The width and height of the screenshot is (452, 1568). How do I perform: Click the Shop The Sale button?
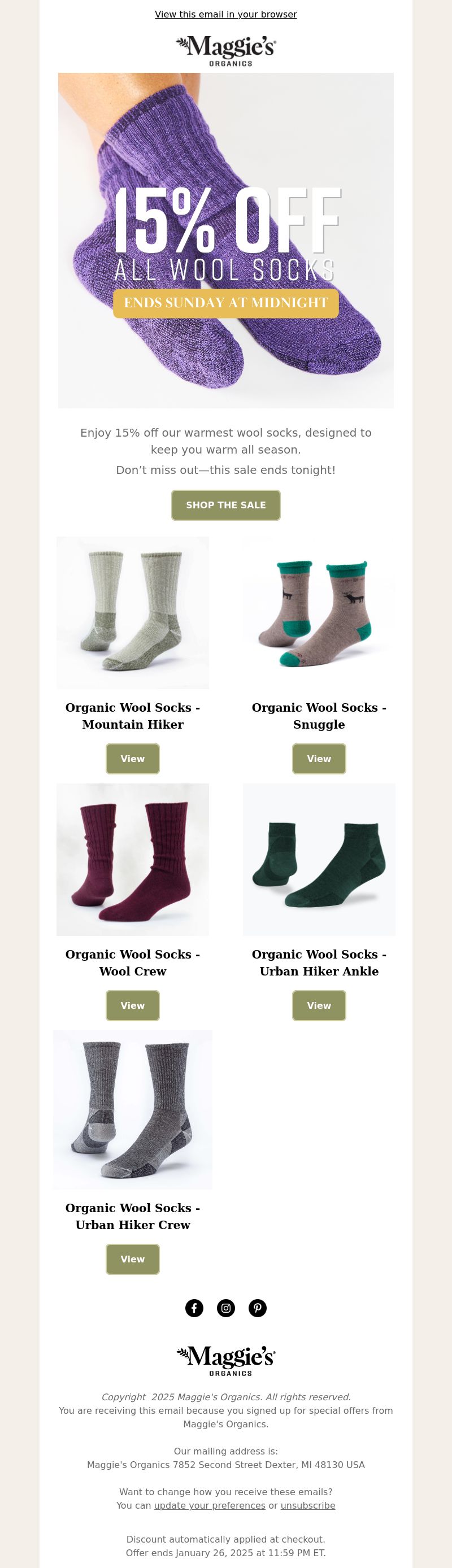click(x=226, y=505)
